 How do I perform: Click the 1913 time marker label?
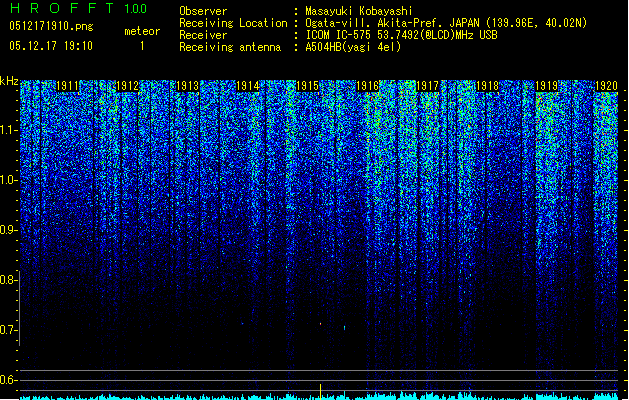pyautogui.click(x=187, y=86)
